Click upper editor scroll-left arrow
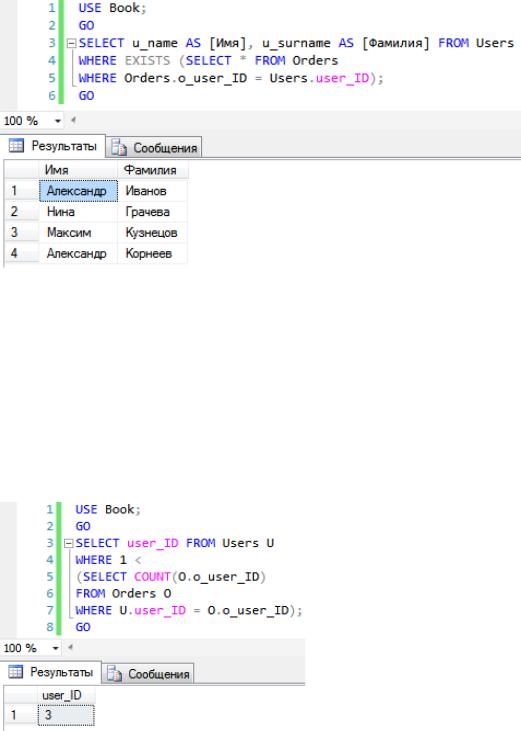521x731 pixels. (x=73, y=121)
